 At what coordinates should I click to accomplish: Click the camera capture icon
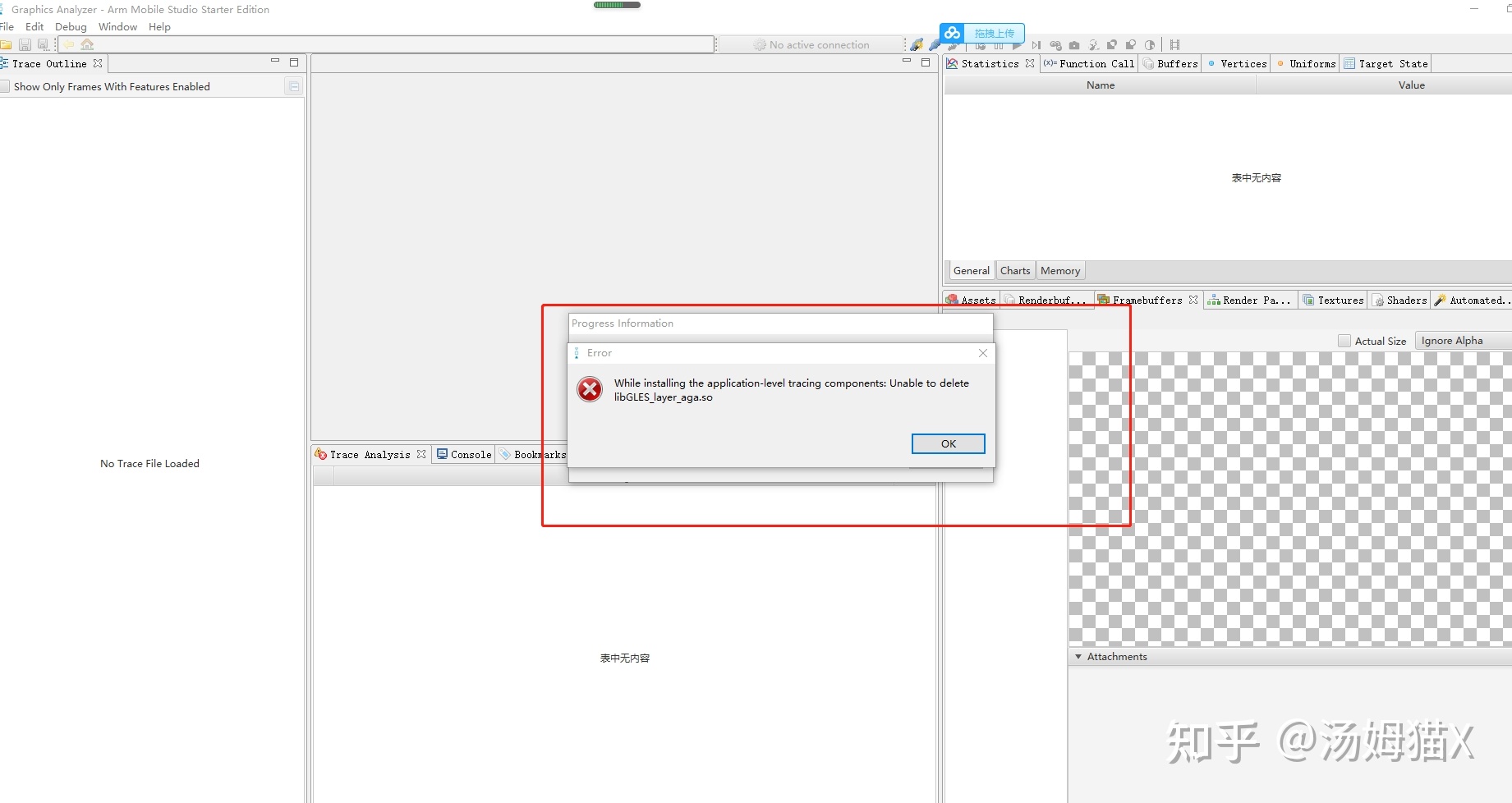pyautogui.click(x=1074, y=45)
